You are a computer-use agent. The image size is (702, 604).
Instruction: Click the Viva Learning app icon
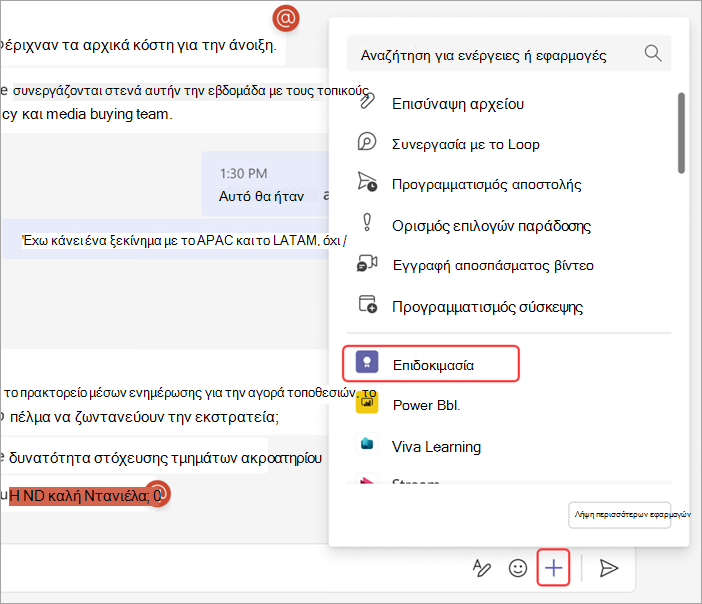click(x=367, y=443)
